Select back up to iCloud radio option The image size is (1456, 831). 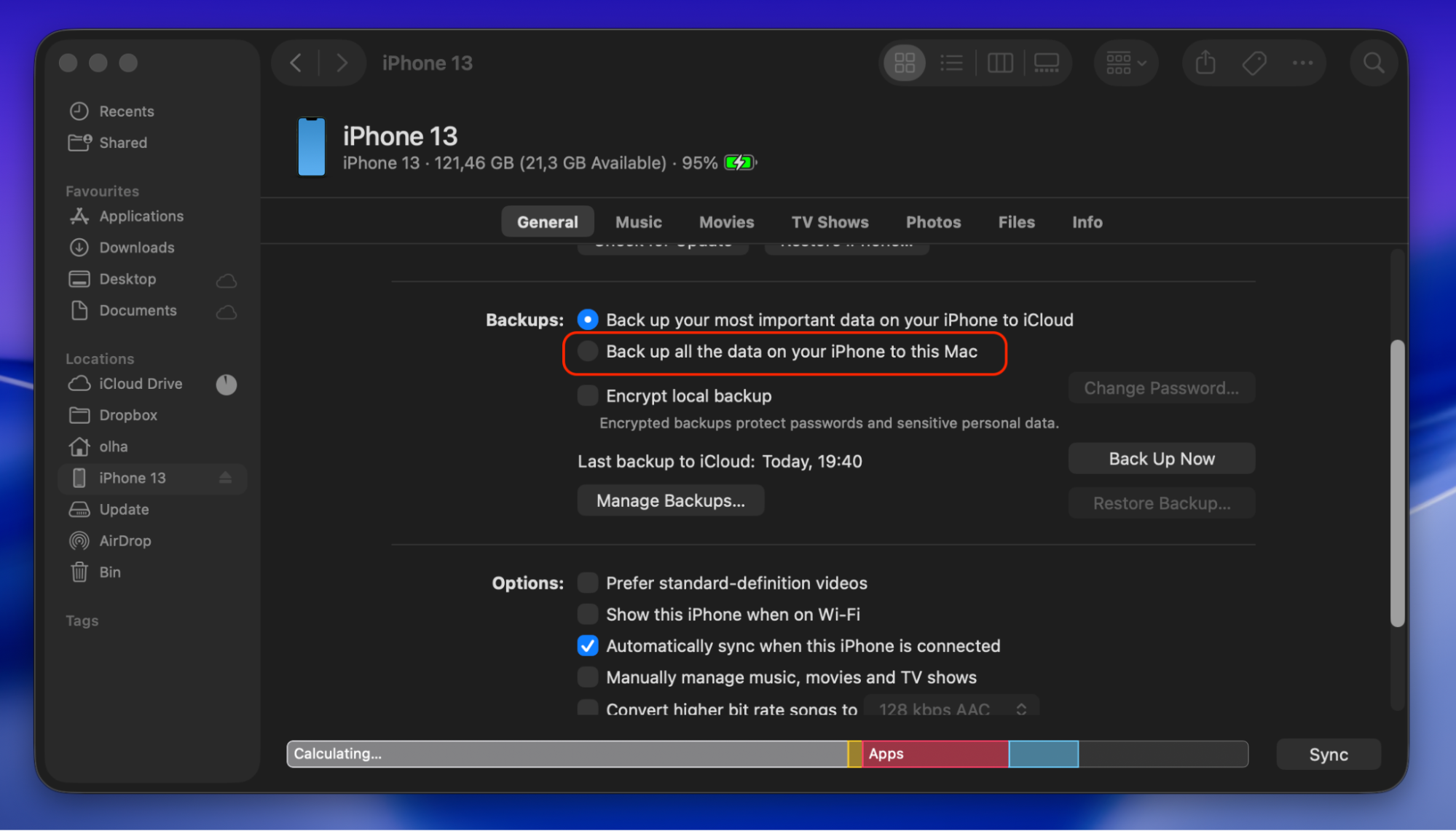(588, 320)
